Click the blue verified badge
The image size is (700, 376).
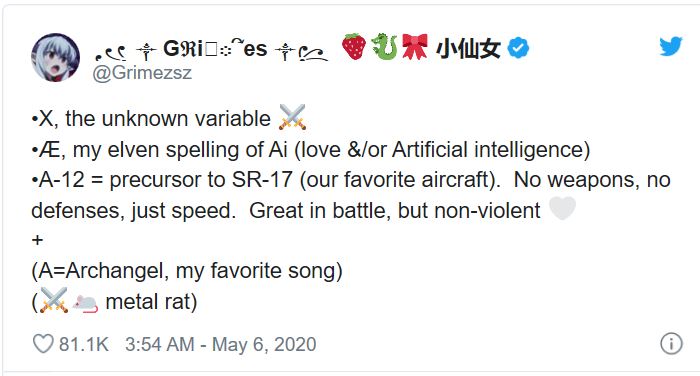pyautogui.click(x=518, y=48)
